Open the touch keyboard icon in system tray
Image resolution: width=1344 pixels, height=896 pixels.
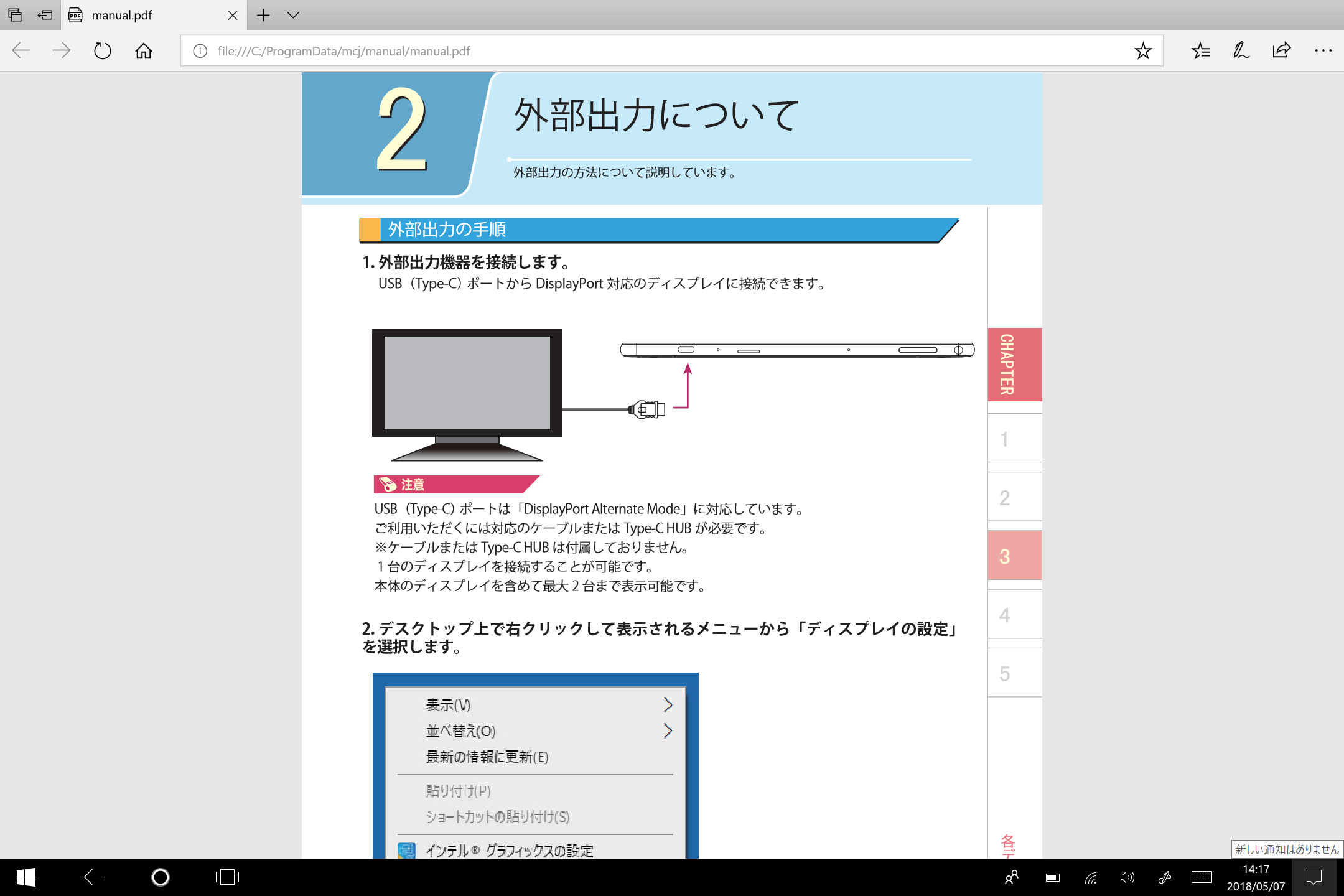click(x=1201, y=878)
